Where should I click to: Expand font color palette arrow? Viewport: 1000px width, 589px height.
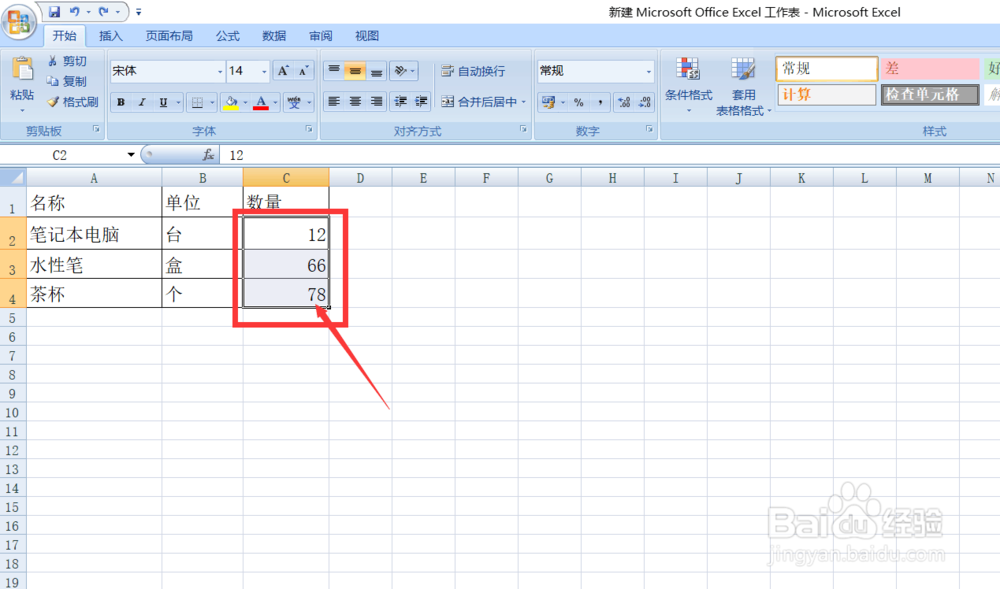[x=276, y=102]
